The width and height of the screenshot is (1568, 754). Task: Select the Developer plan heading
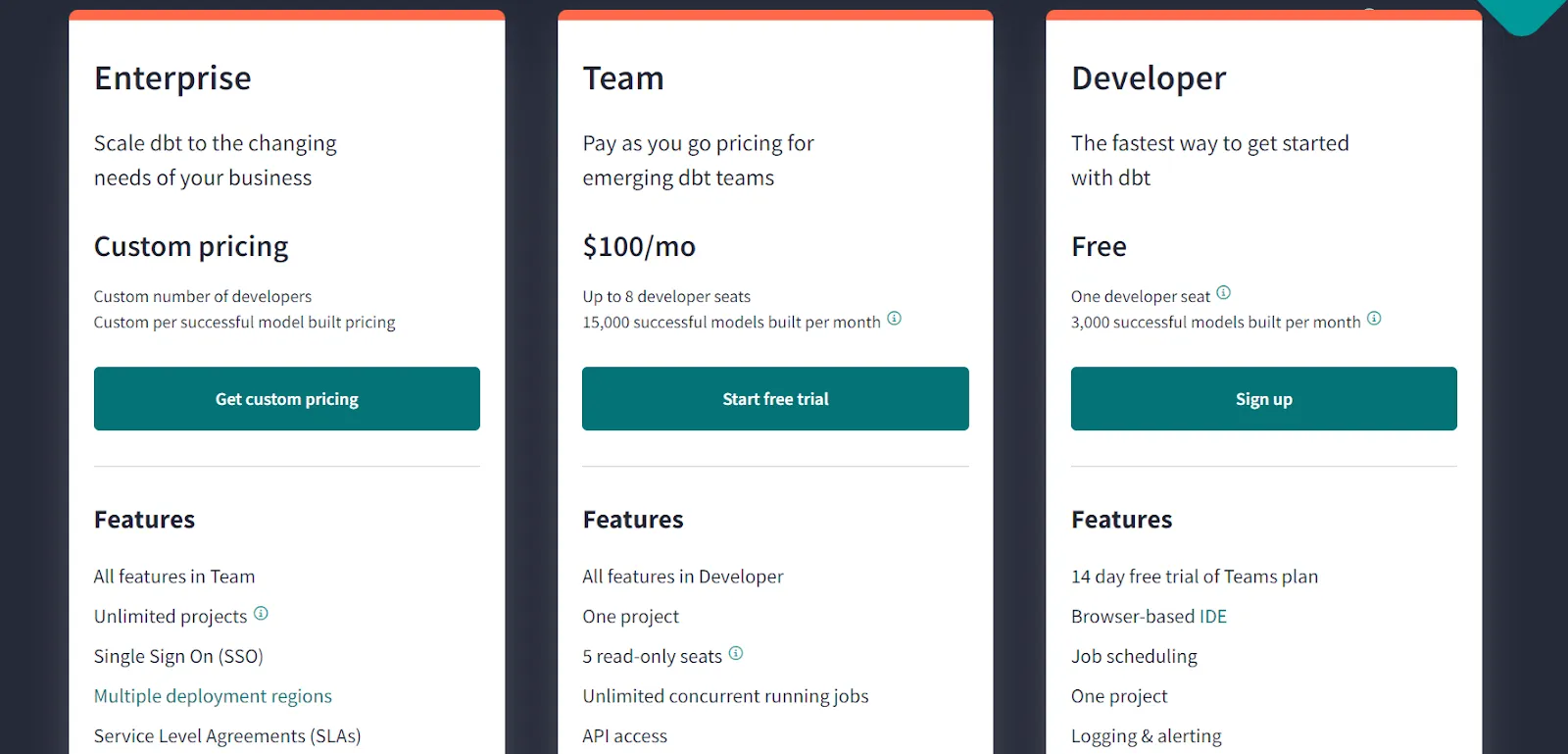pyautogui.click(x=1149, y=78)
